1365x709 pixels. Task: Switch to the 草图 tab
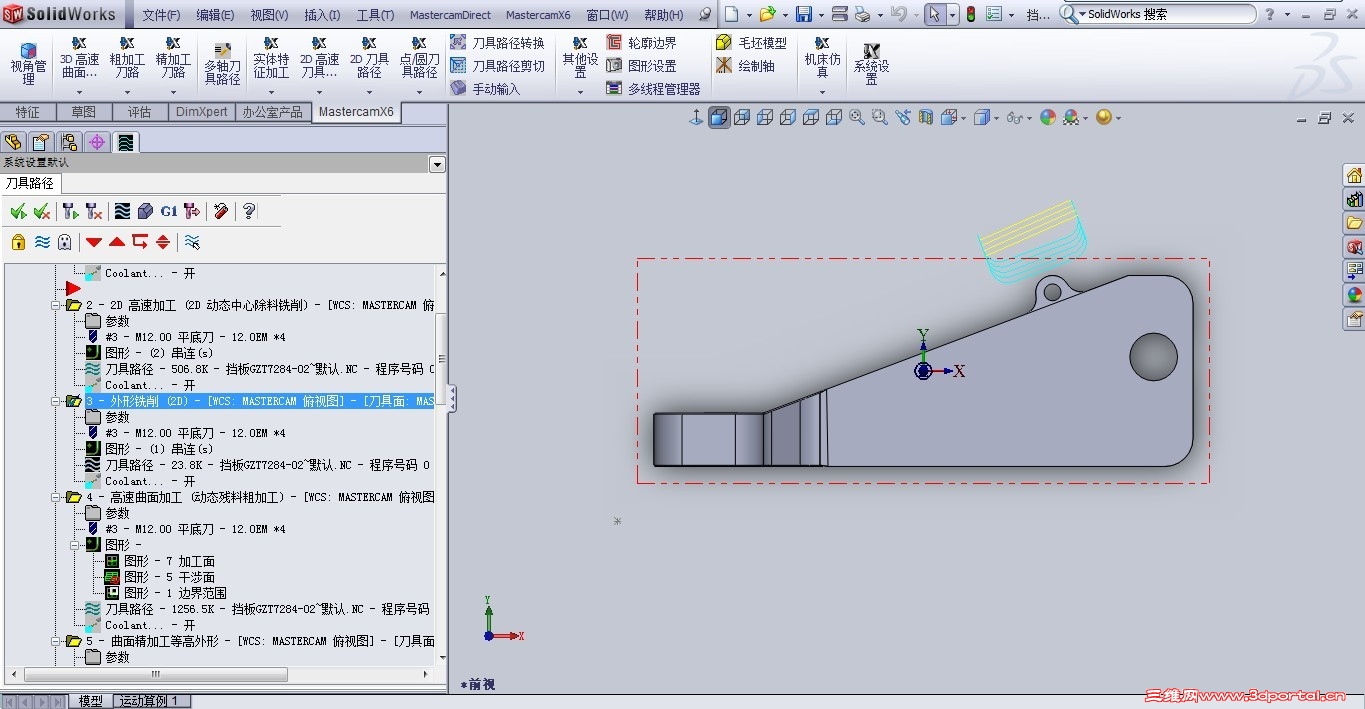84,112
